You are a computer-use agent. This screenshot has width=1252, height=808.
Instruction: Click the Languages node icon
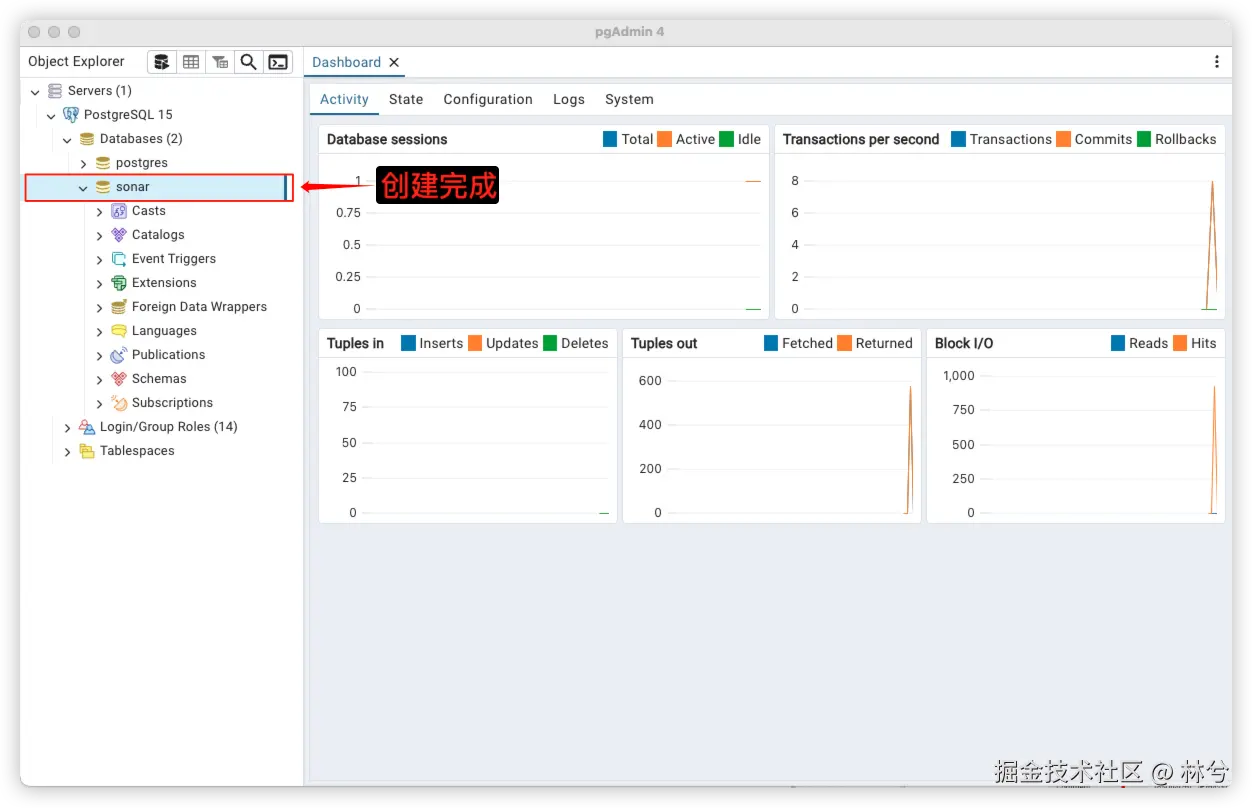click(x=119, y=331)
